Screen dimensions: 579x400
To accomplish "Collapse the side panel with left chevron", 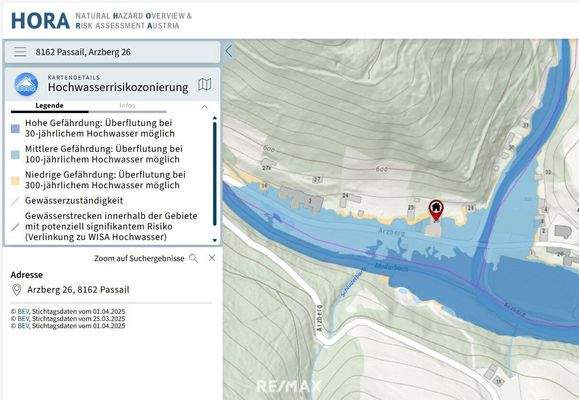I will pos(229,51).
